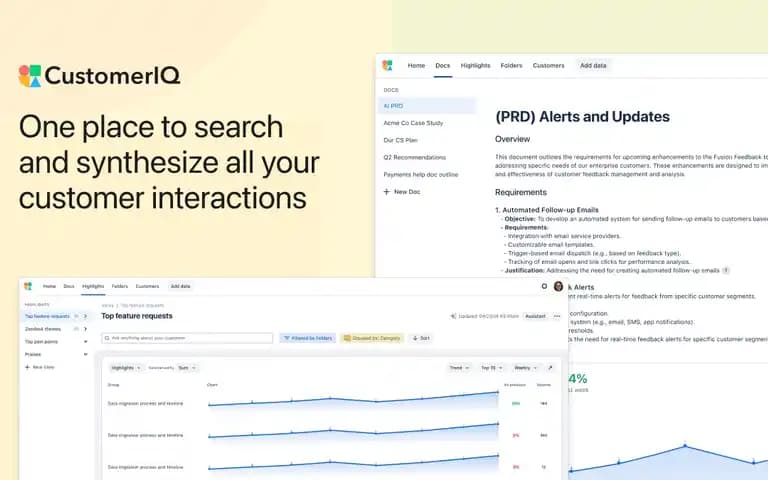768x480 pixels.
Task: Select the Docs tab in the Docs window
Action: point(443,65)
